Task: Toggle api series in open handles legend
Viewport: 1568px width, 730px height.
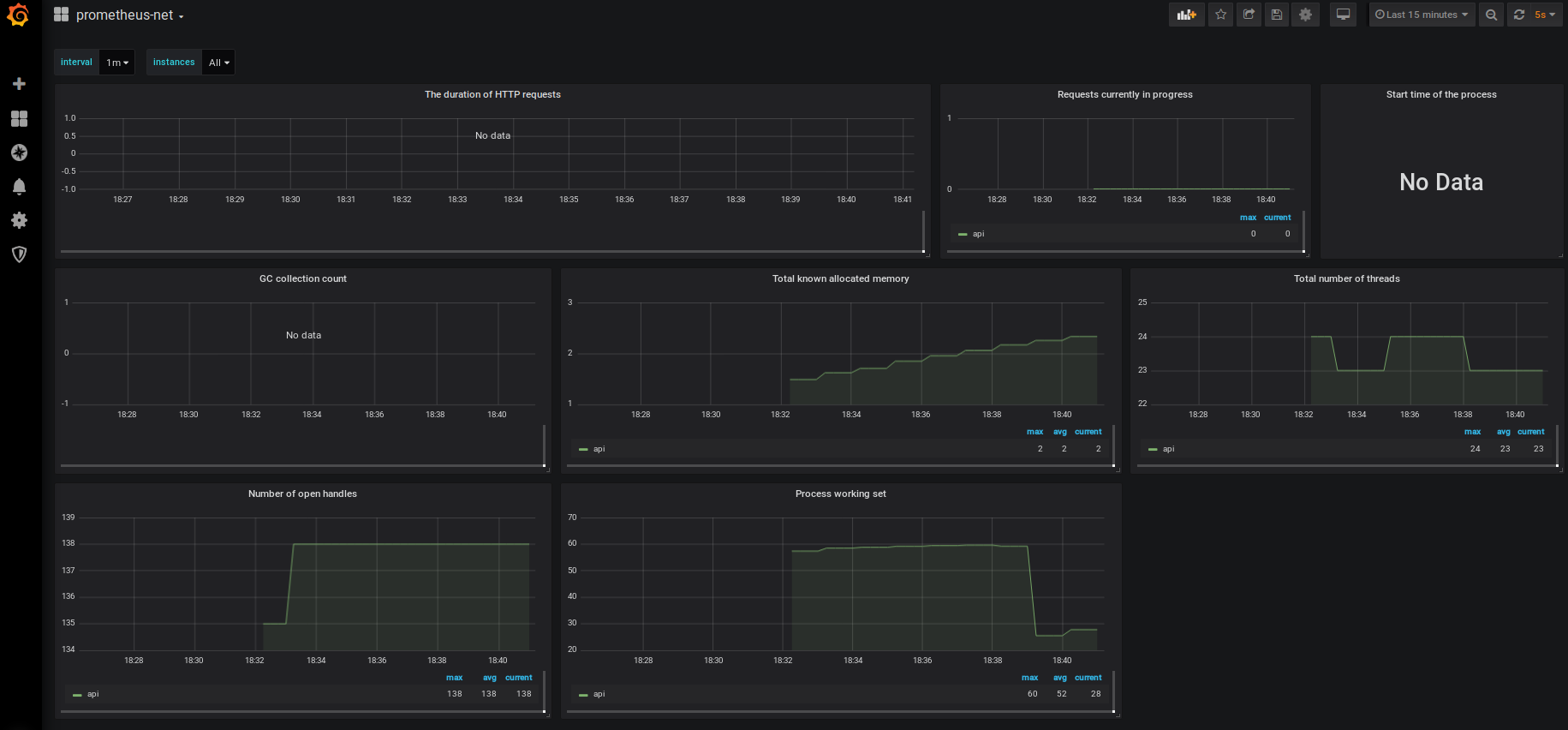Action: [92, 694]
